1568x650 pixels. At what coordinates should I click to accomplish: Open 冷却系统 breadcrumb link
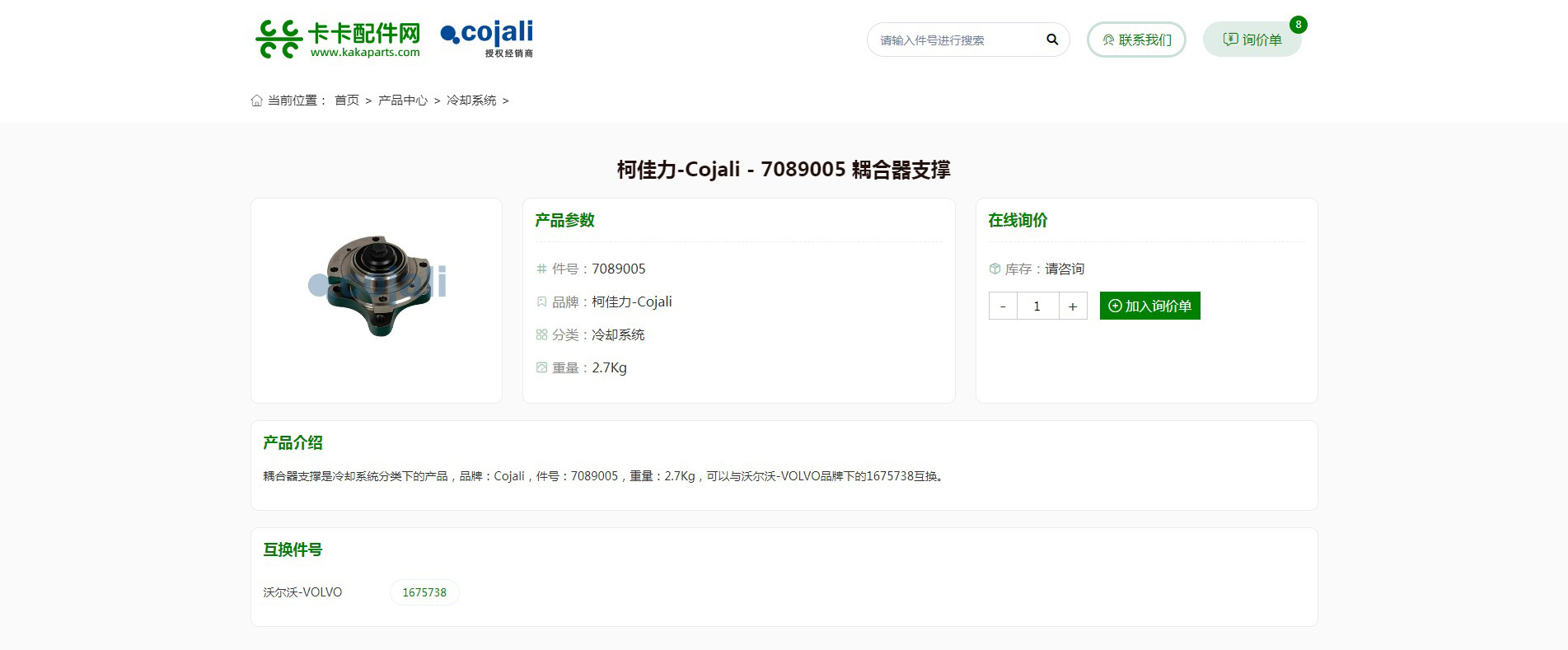(x=471, y=101)
